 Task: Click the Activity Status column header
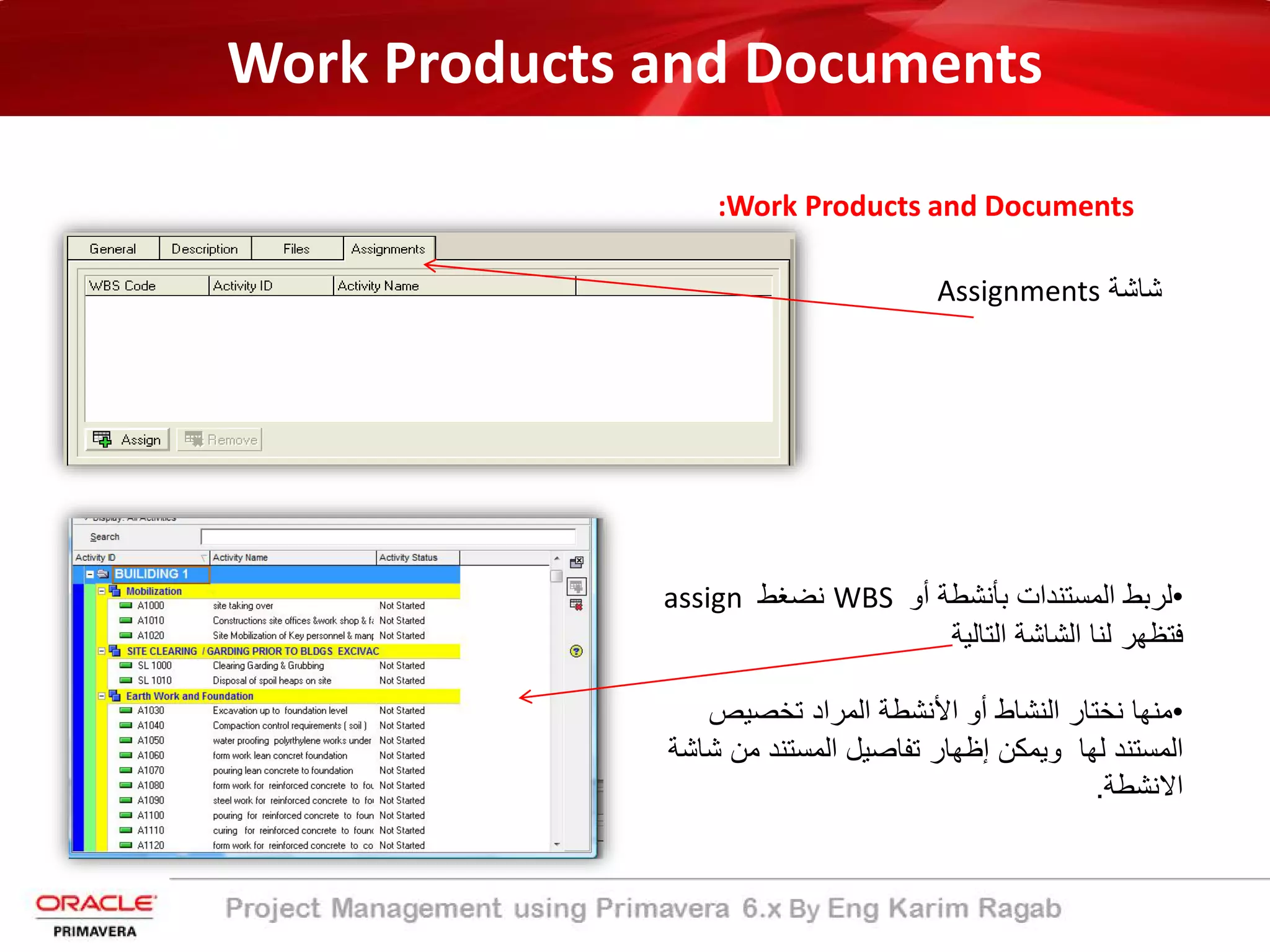(418, 558)
